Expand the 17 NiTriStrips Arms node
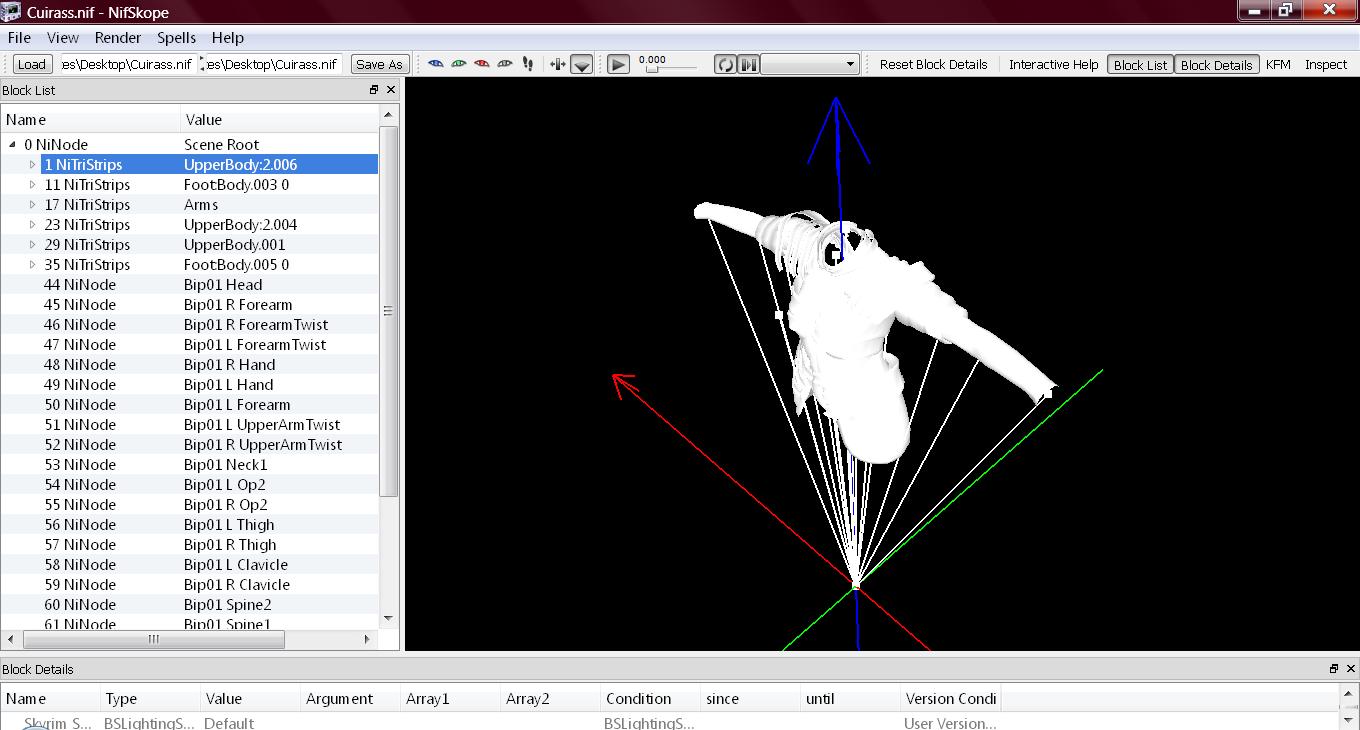Screen dimensions: 1360x730 32,205
